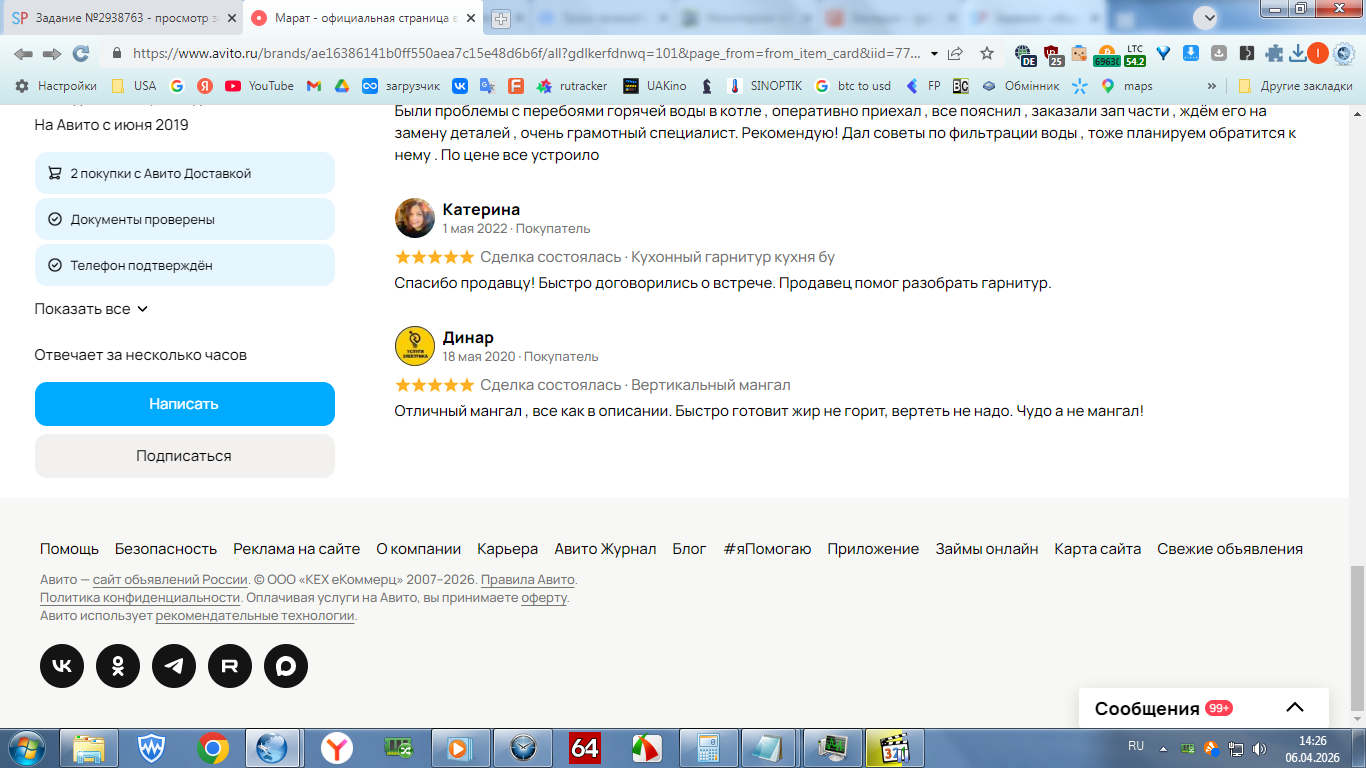Click Катерина's reviewer avatar
The image size is (1366, 768).
415,218
